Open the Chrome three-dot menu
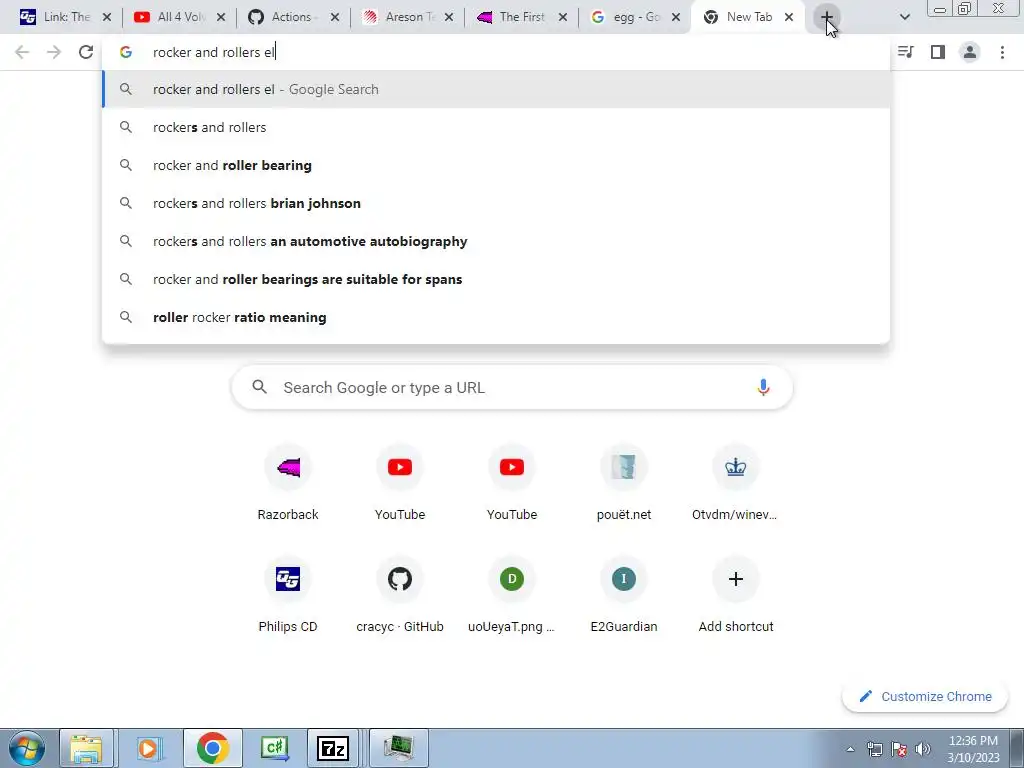Viewport: 1024px width, 768px height. (1002, 52)
